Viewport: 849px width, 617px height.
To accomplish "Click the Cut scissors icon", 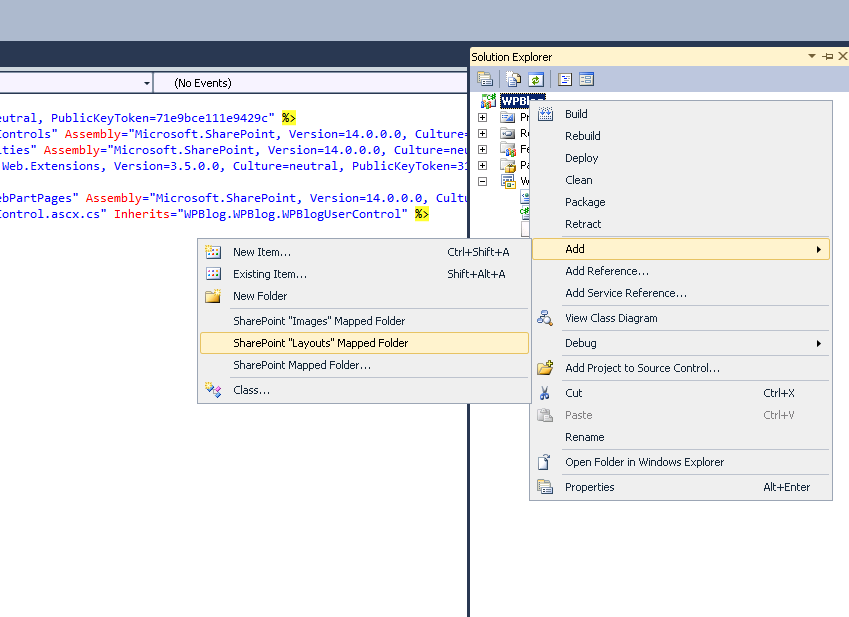I will (545, 393).
